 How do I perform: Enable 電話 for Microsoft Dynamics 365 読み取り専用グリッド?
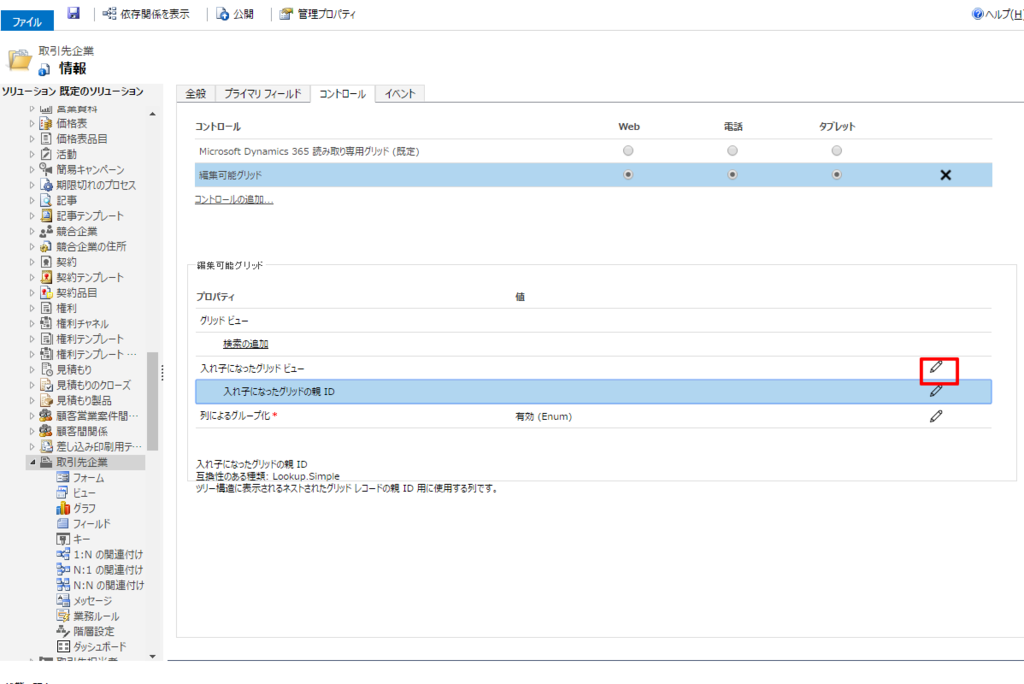coord(732,148)
